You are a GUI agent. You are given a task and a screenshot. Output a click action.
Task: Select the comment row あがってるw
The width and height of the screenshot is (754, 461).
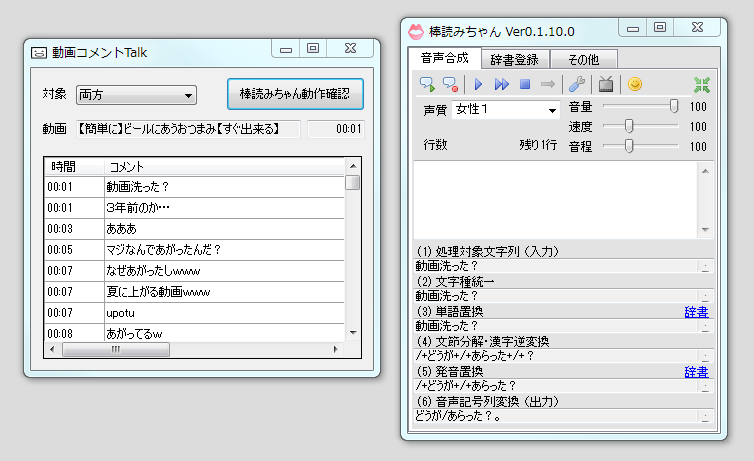[195, 334]
